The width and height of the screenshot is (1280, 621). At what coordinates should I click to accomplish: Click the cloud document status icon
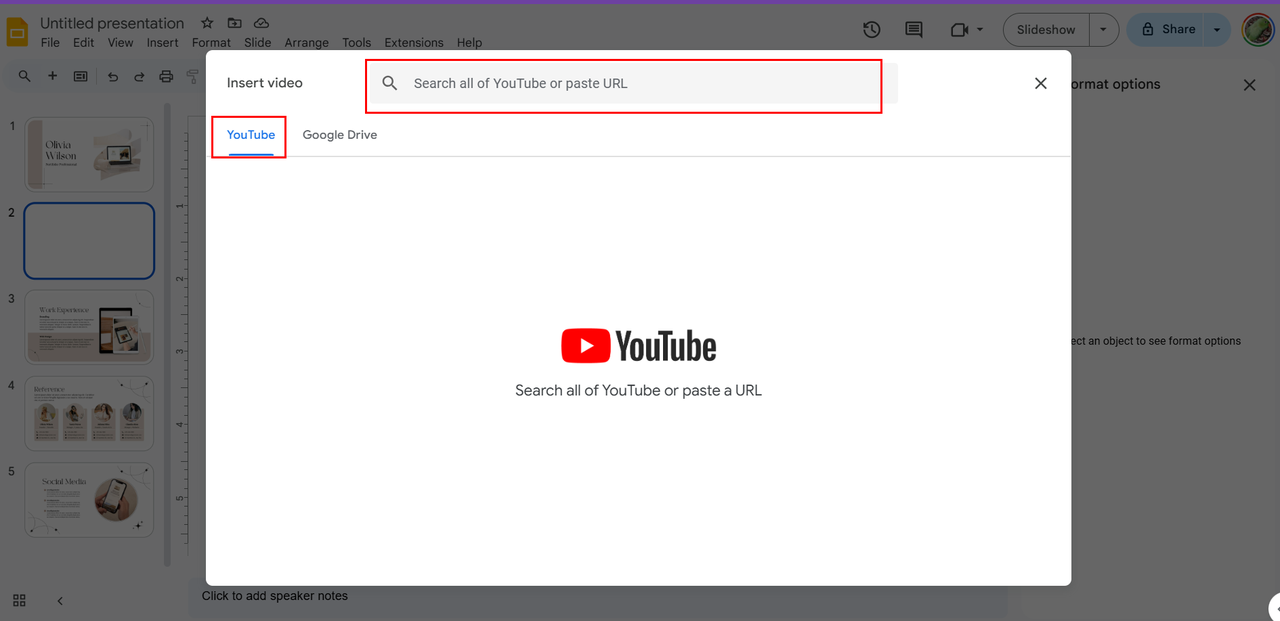pos(261,23)
